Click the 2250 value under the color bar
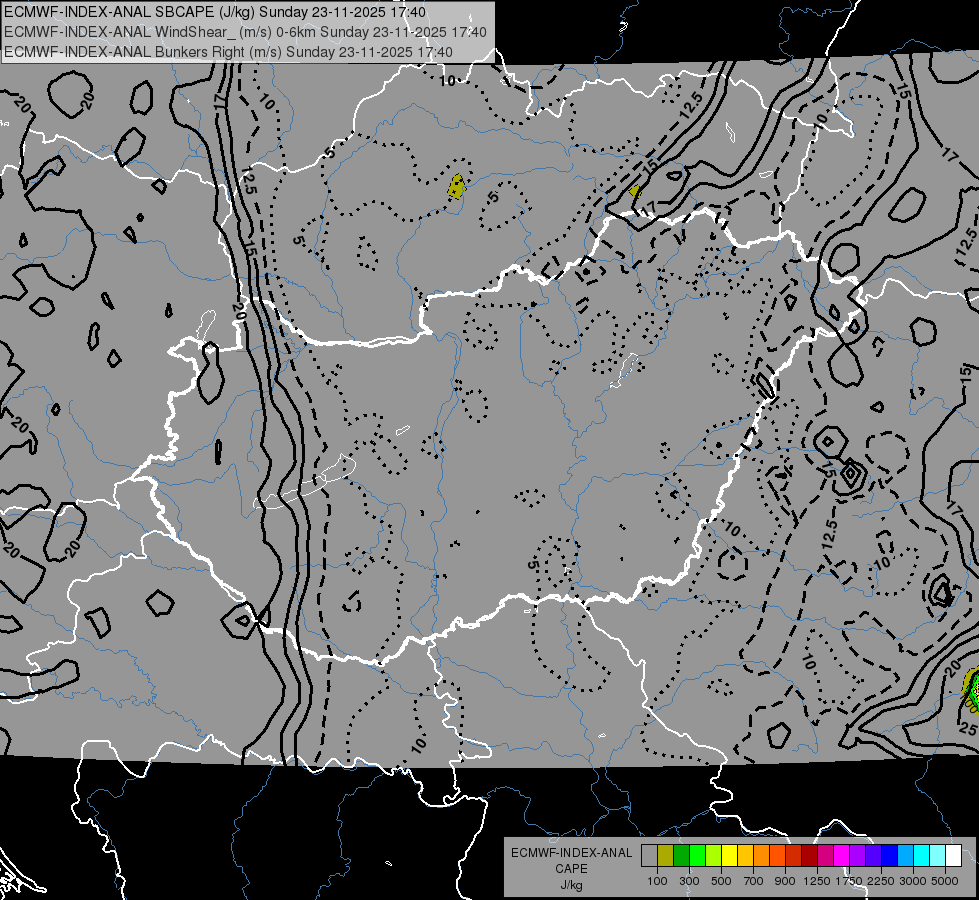Screen dimensions: 979x900 point(880,881)
